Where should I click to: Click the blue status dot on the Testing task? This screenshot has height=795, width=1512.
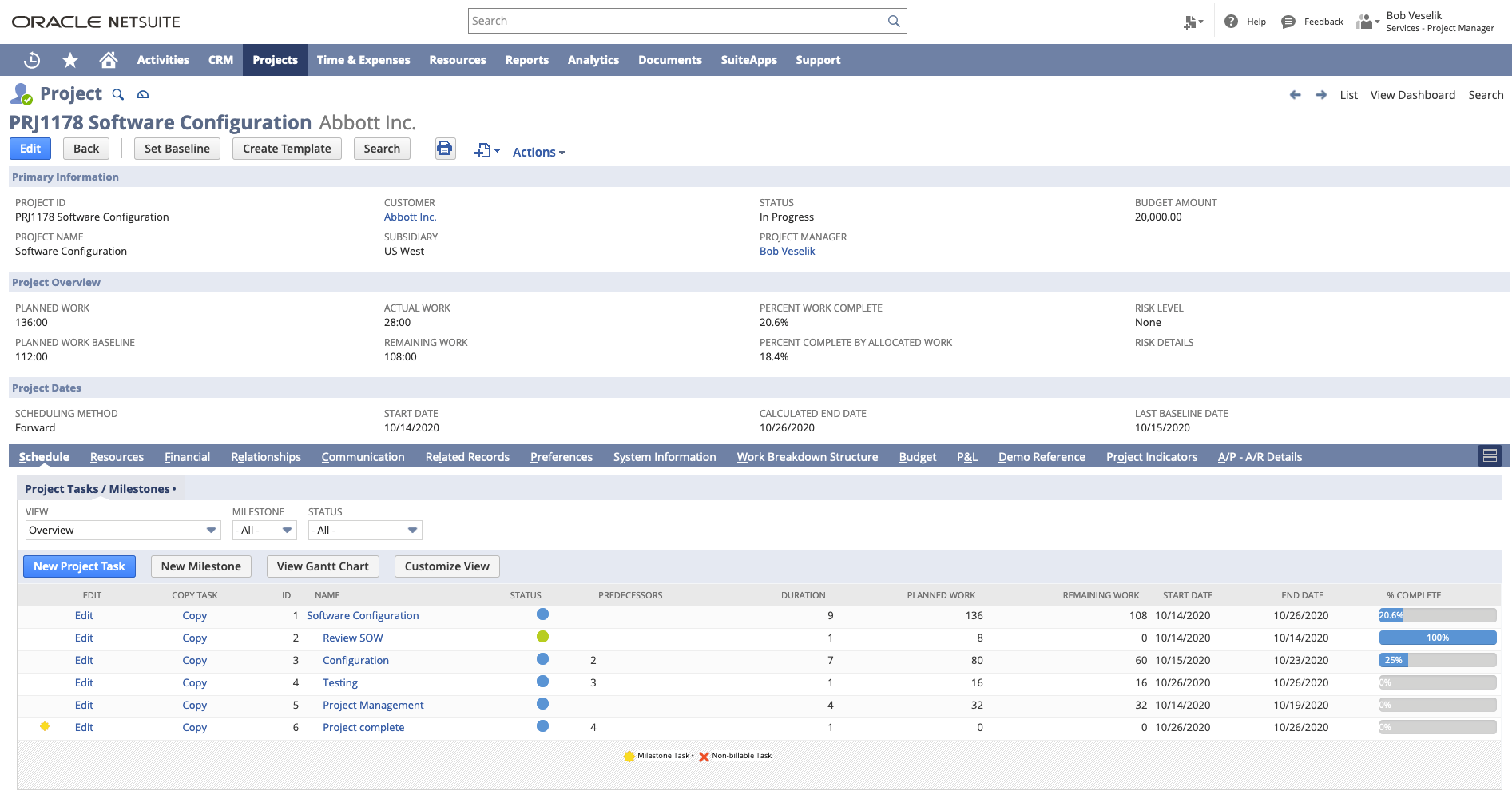click(x=542, y=682)
